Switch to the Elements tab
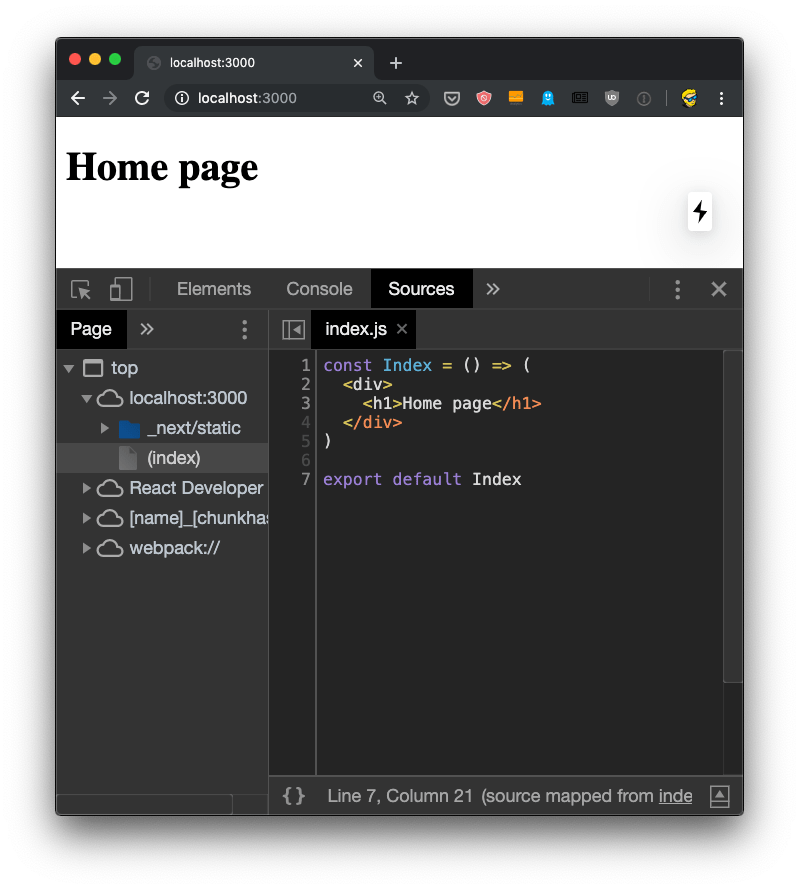The image size is (799, 889). 213,289
